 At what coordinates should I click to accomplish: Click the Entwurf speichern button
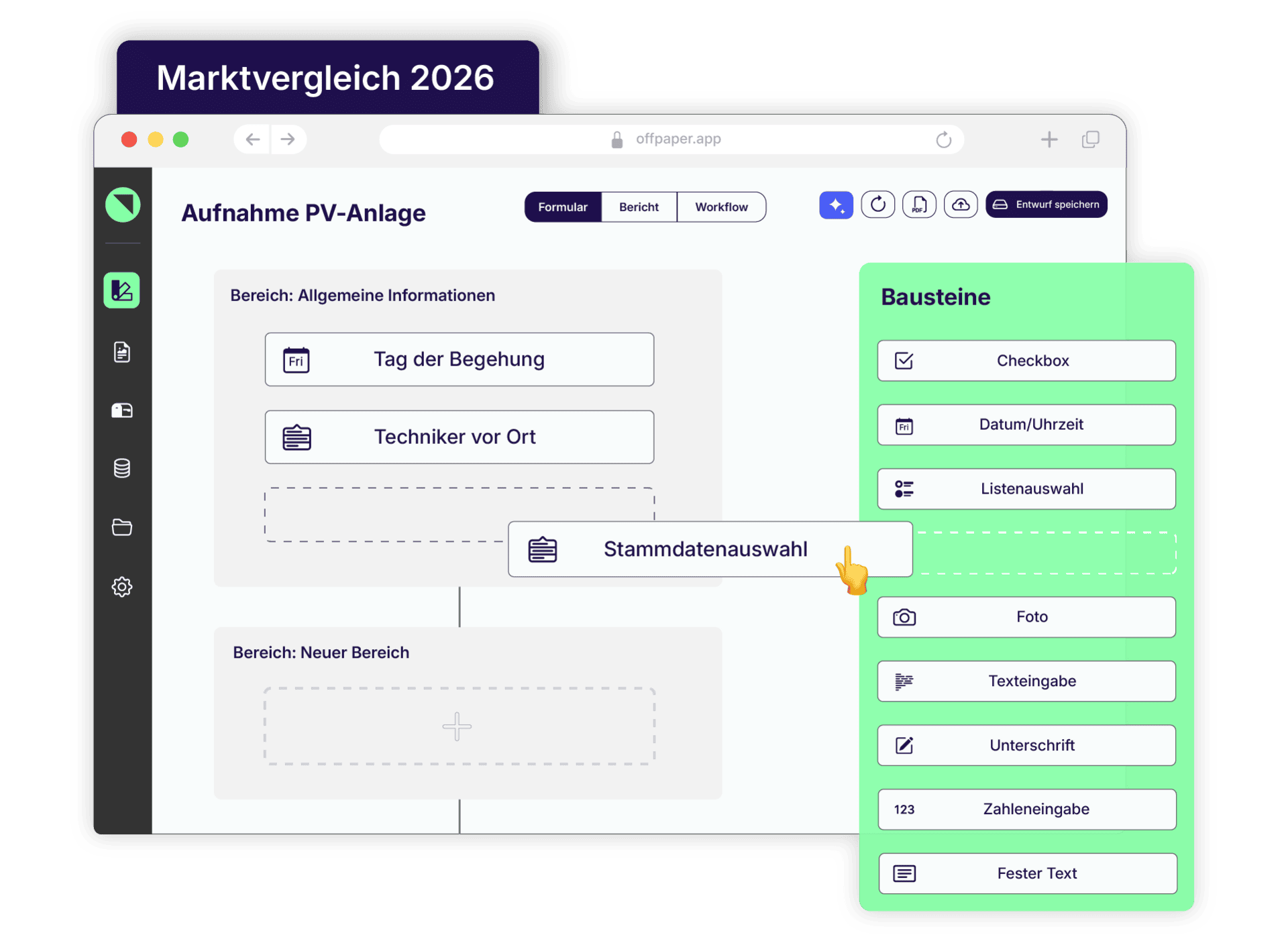(1046, 205)
